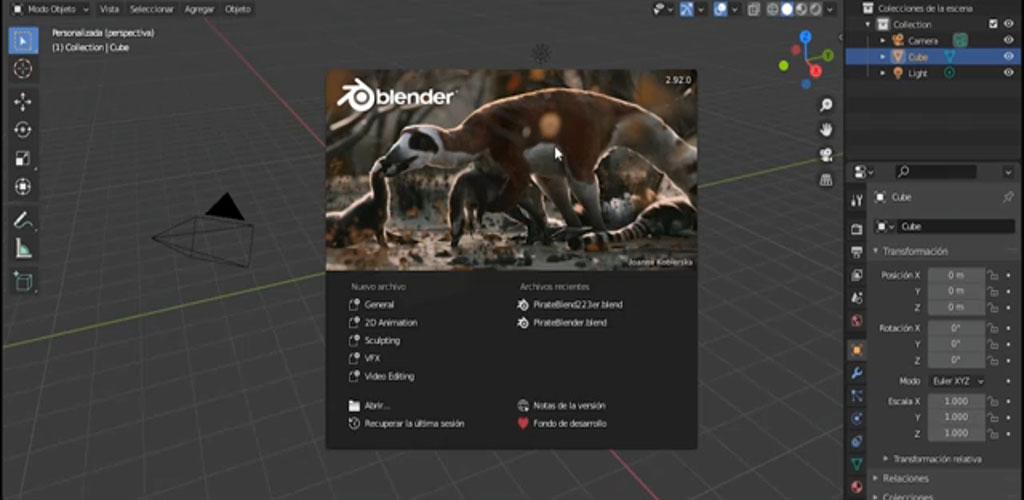This screenshot has height=500, width=1024.
Task: Open the overlays options dropdown
Action: tap(735, 9)
